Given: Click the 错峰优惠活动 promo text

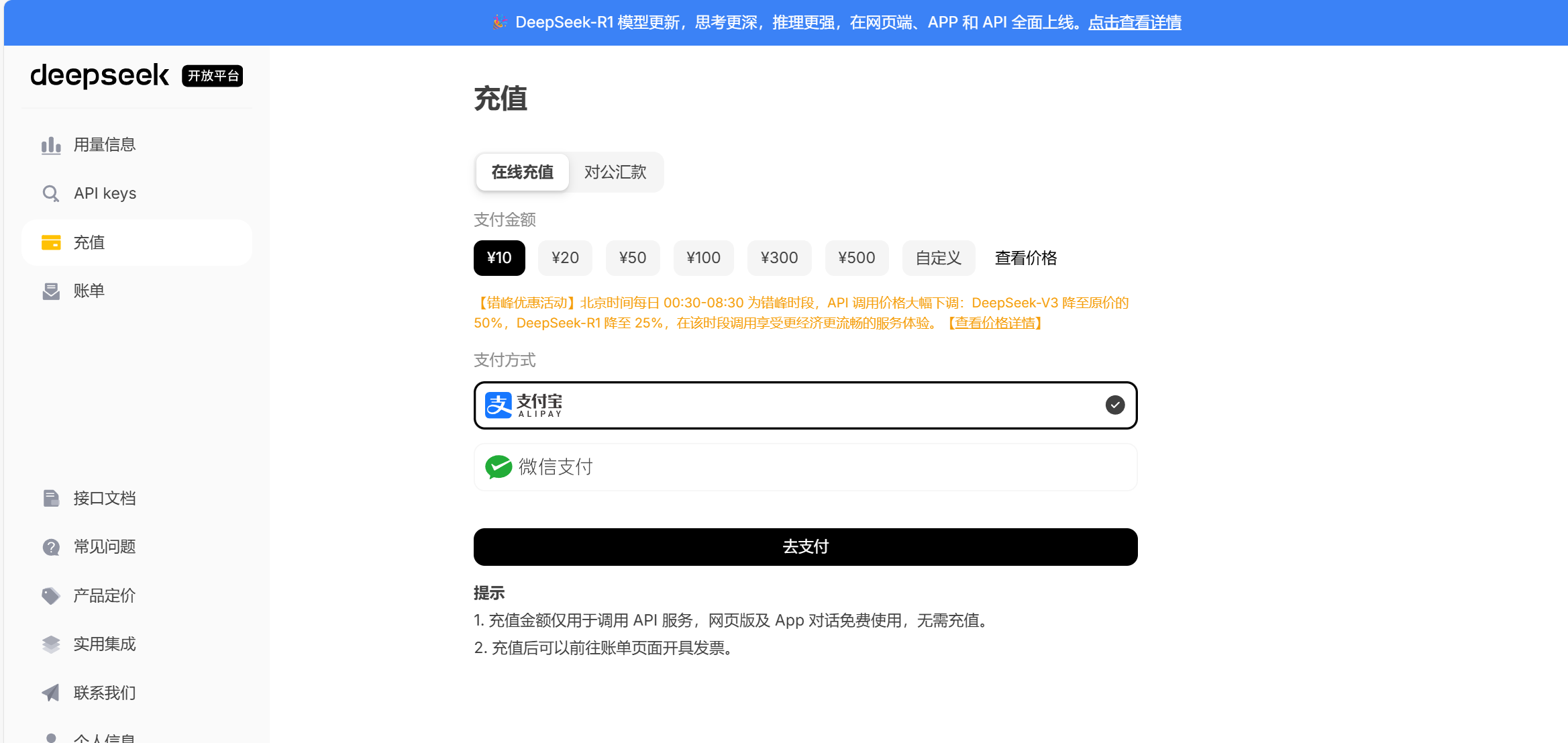Looking at the screenshot, I should click(802, 313).
